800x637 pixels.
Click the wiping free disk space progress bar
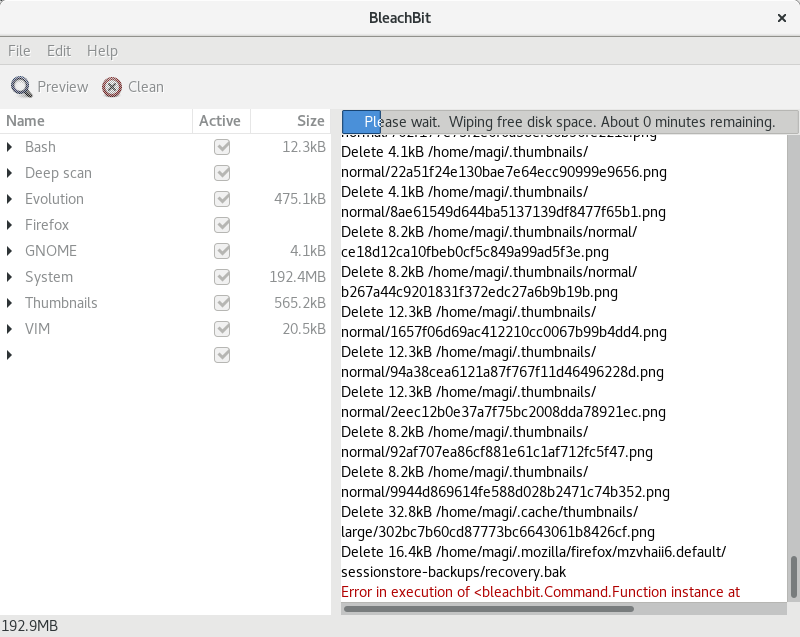click(570, 122)
